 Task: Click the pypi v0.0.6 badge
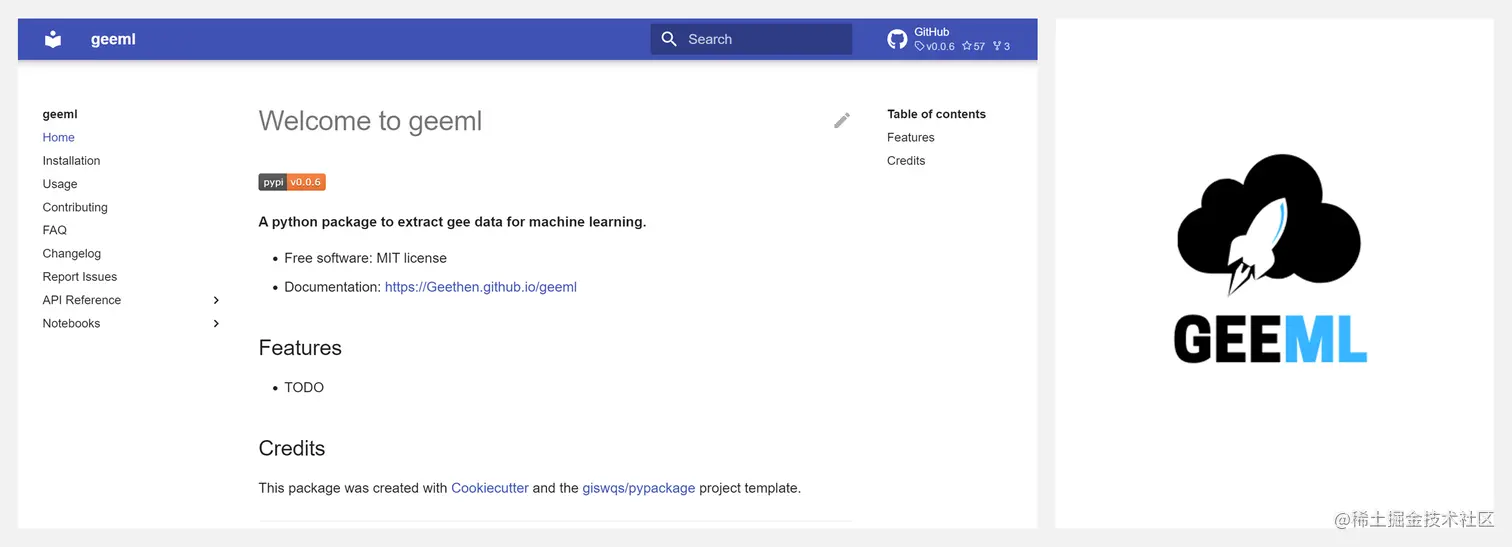coord(292,182)
